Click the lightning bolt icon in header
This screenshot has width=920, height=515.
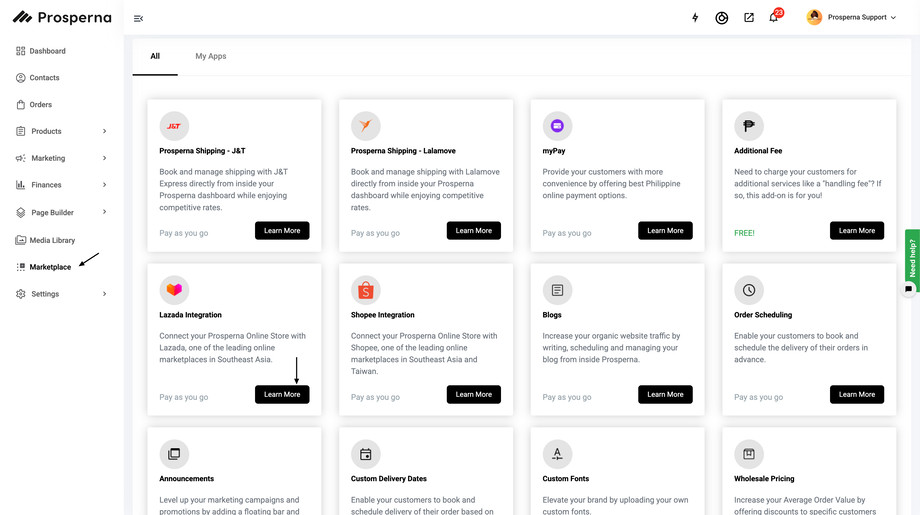tap(695, 18)
